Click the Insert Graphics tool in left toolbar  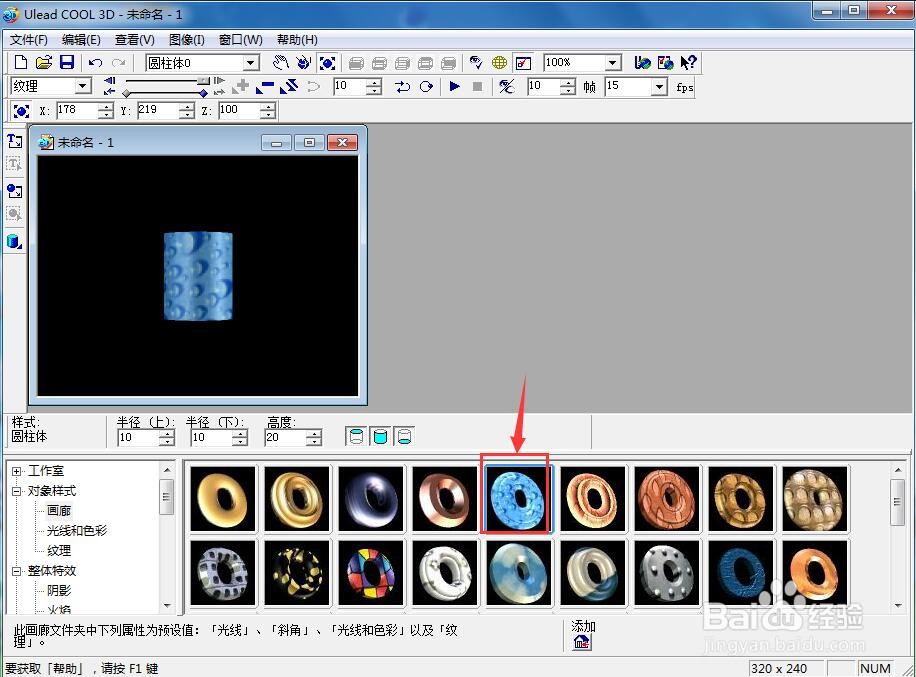point(15,191)
